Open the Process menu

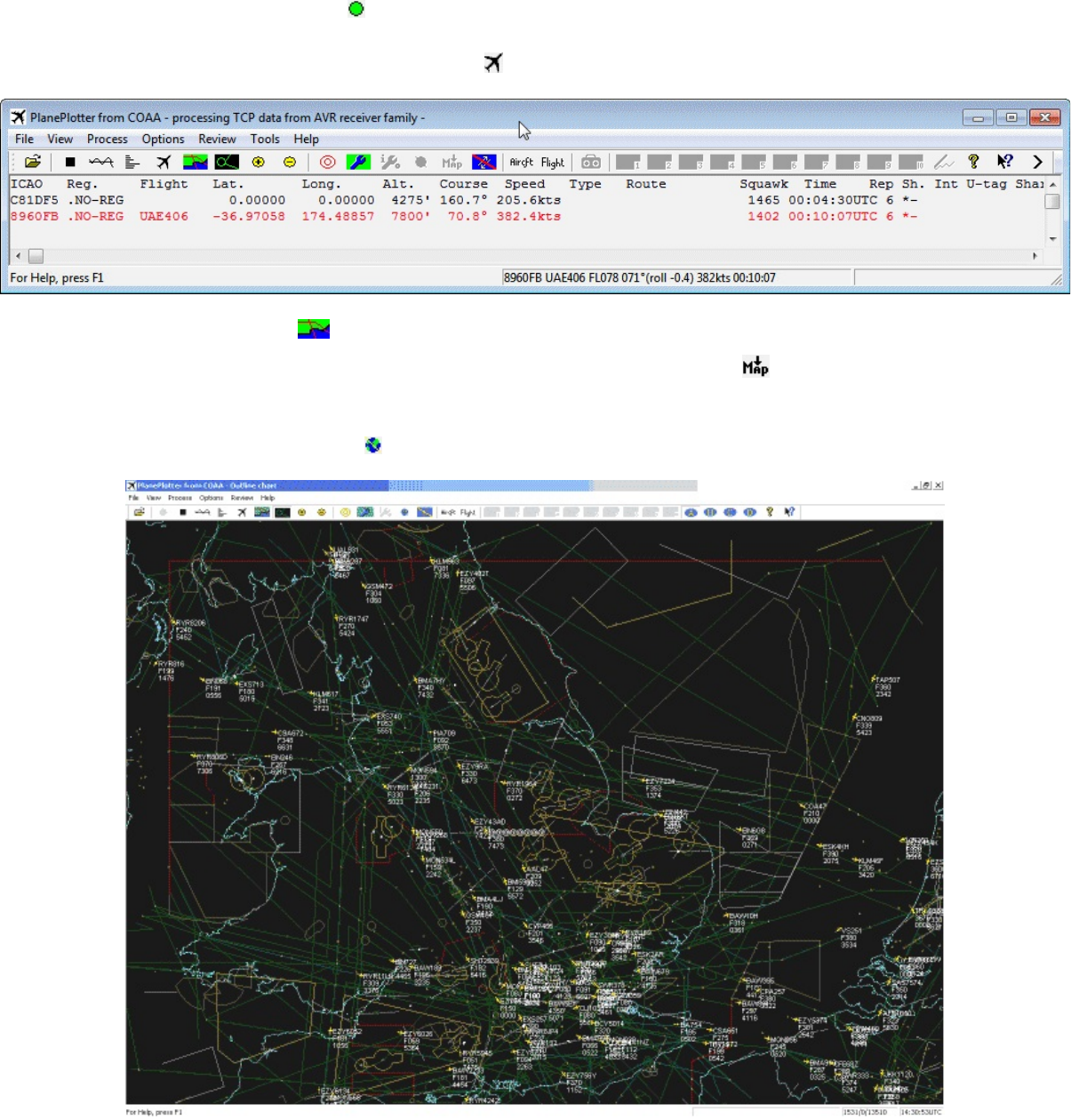pyautogui.click(x=108, y=139)
